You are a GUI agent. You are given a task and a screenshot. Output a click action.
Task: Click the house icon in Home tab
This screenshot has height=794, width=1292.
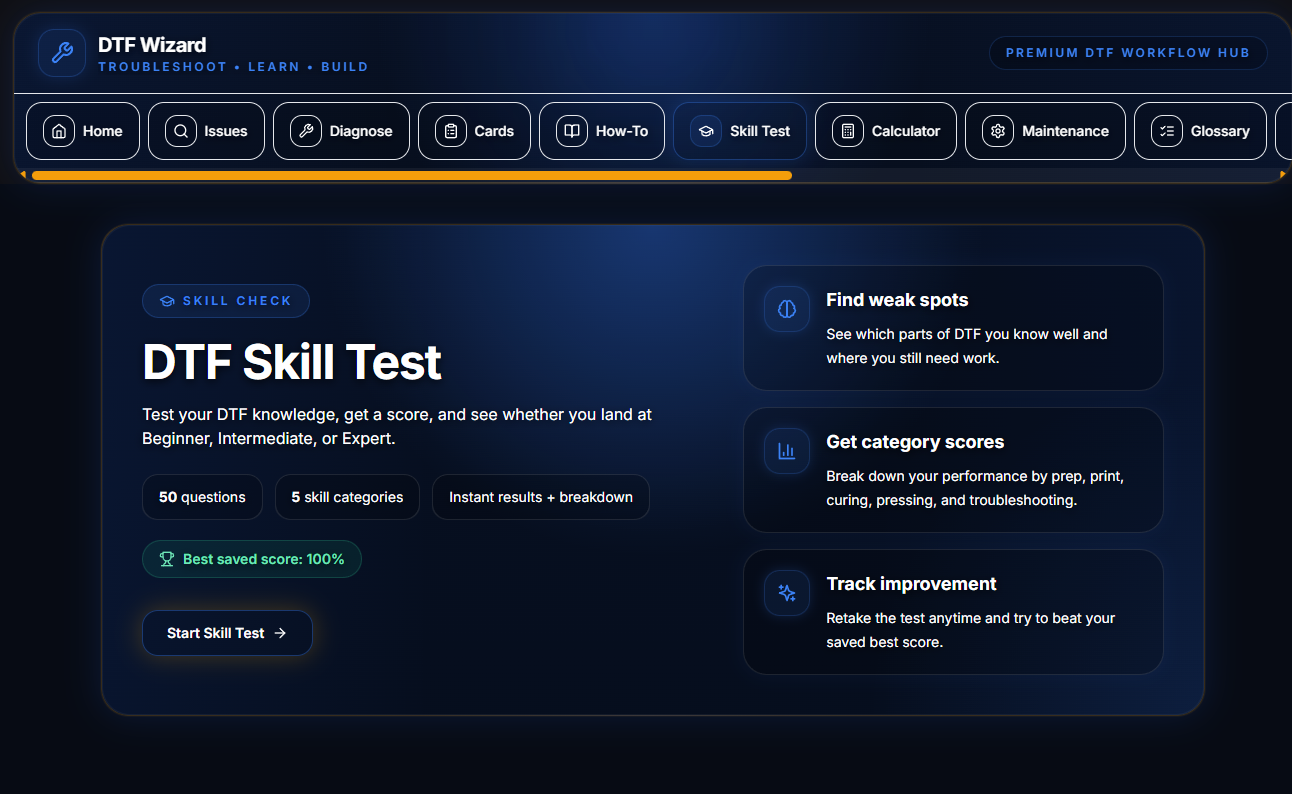coord(59,131)
